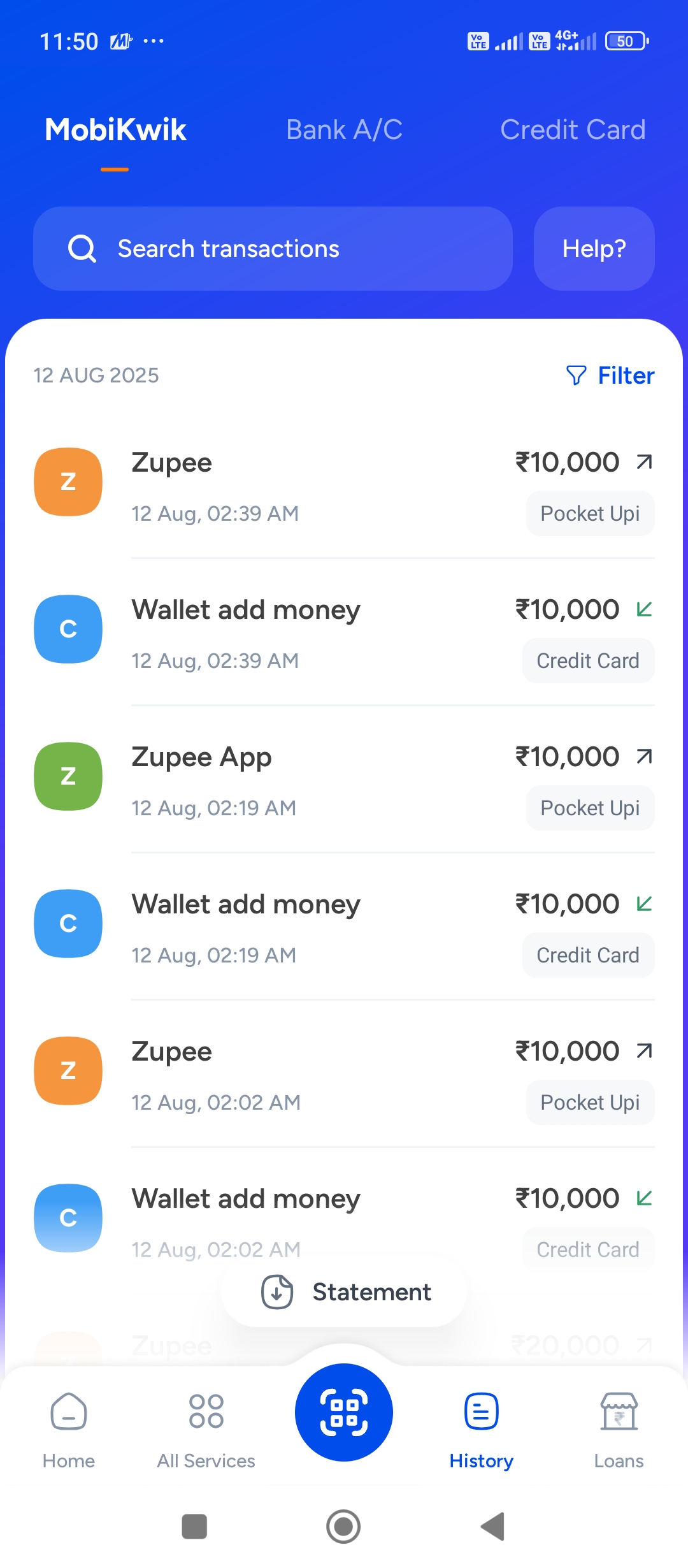Open the Android recent apps square
688x1568 pixels.
(x=194, y=1527)
